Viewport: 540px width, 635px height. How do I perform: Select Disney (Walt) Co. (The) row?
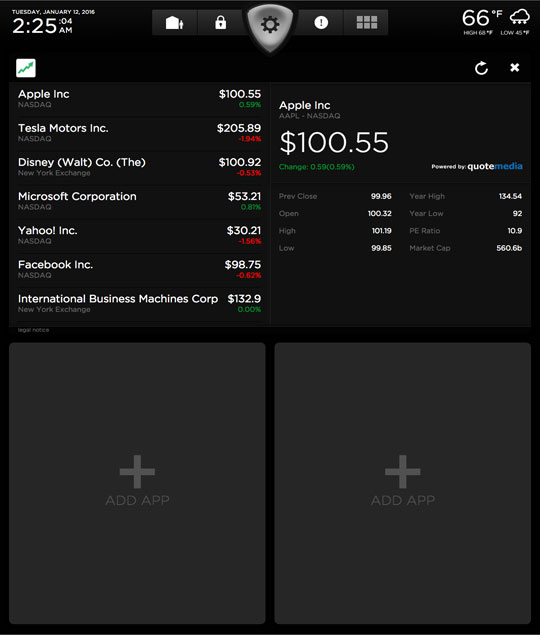(139, 167)
